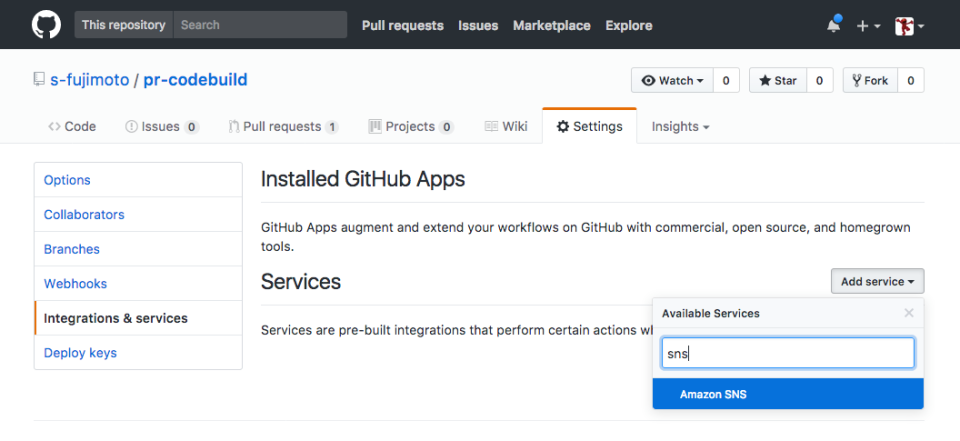Open Webhooks in settings sidebar
Screen dimensions: 960x441
(138, 284)
